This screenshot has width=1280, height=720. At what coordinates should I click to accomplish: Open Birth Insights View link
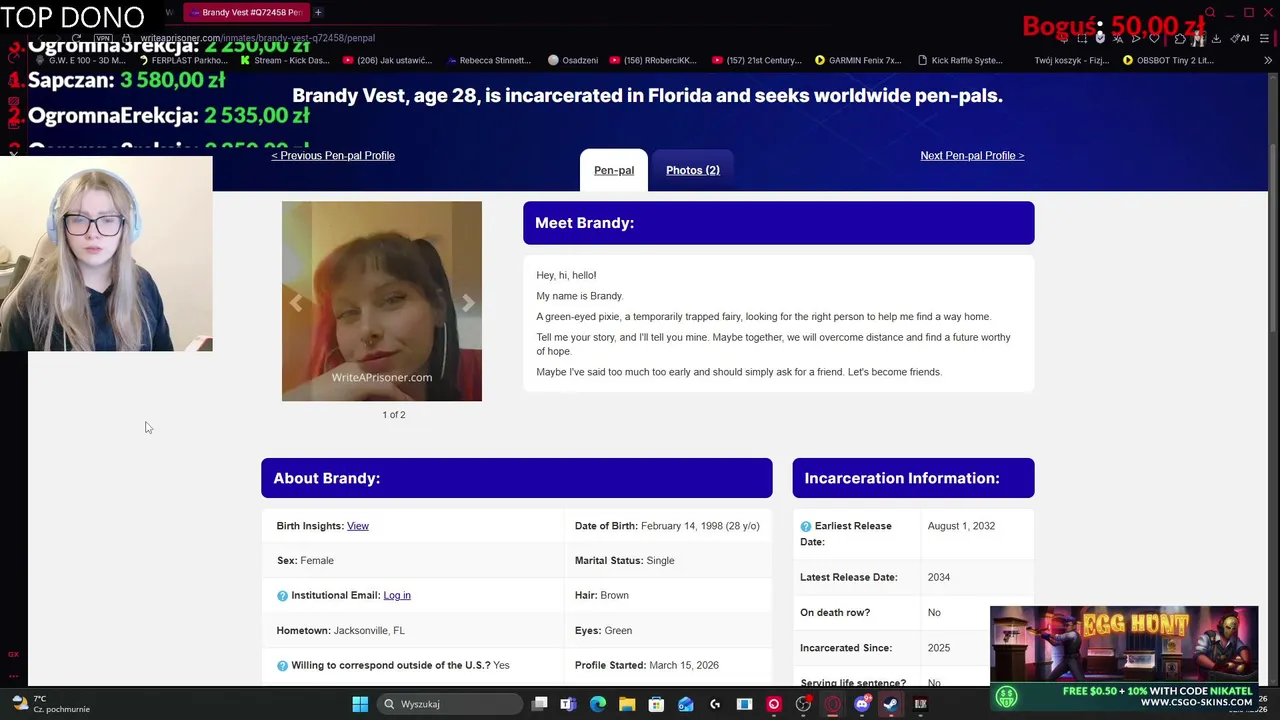click(x=357, y=526)
